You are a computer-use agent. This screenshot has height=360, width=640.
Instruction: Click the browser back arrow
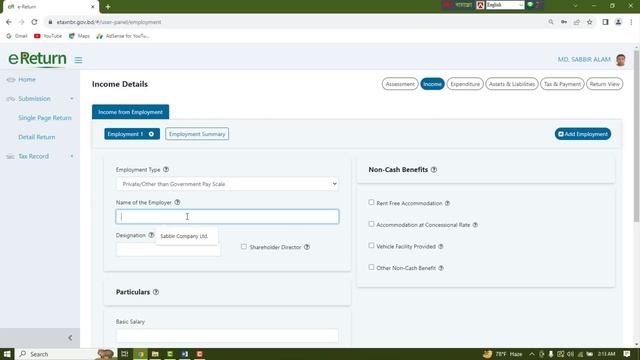coord(9,22)
